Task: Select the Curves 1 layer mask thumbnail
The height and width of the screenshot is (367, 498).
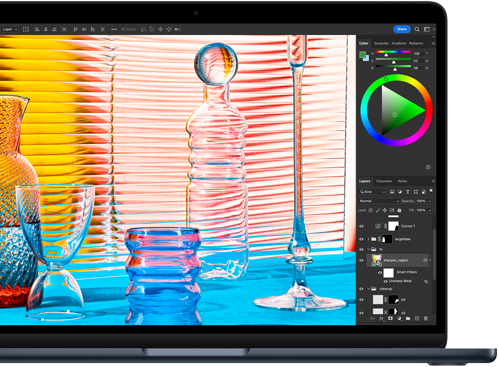Action: point(393,226)
